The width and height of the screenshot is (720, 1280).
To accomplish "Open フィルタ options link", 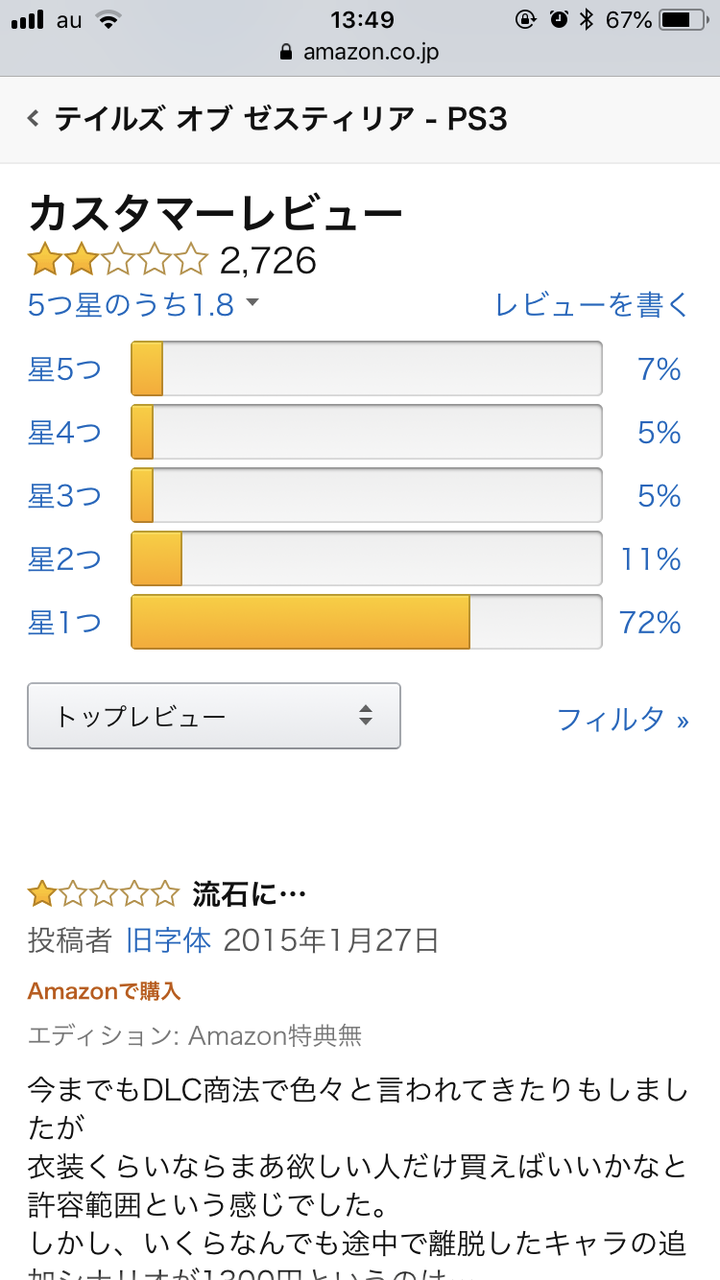I will pos(623,719).
